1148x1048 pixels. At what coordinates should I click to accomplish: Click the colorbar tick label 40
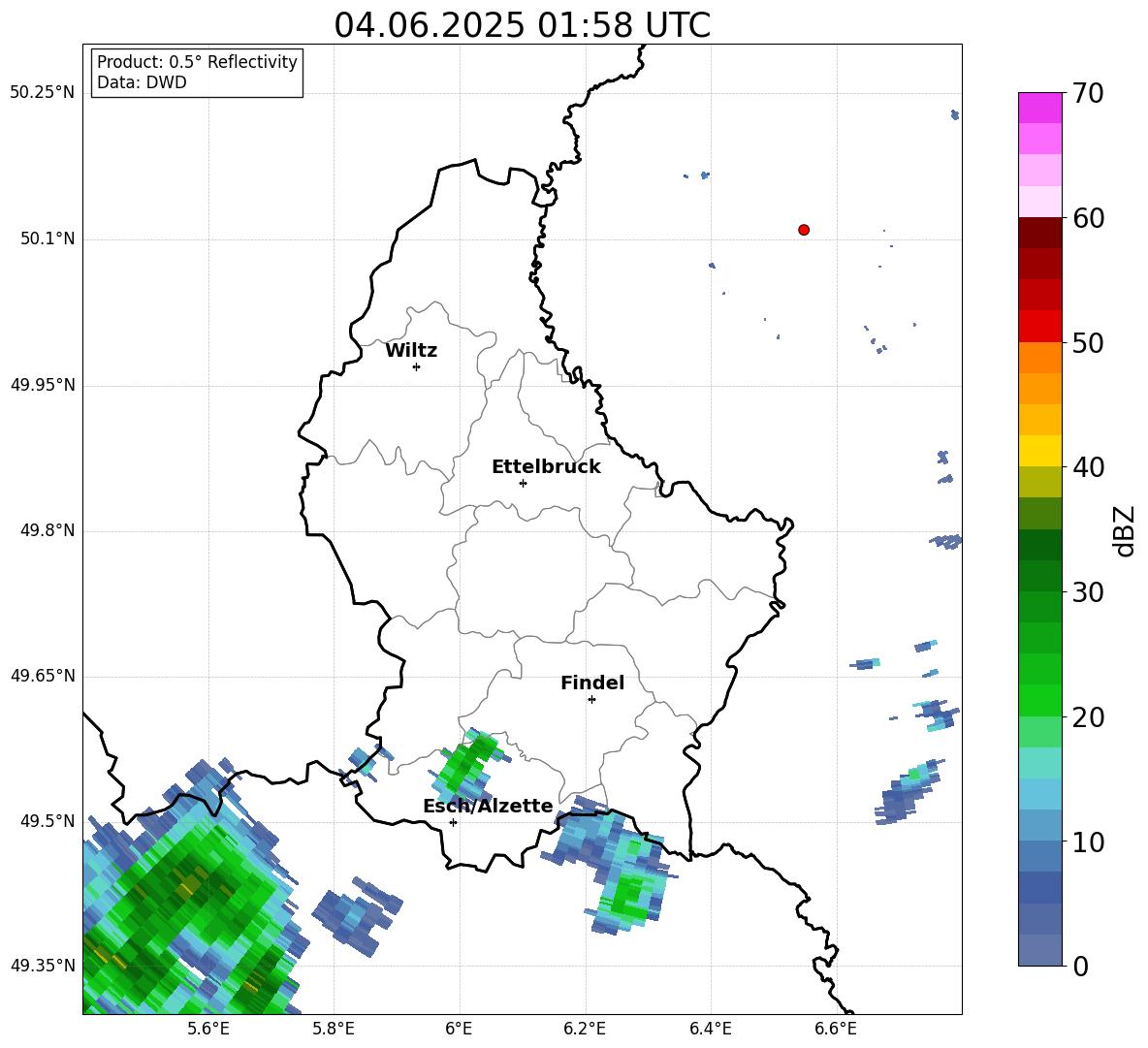(1088, 467)
